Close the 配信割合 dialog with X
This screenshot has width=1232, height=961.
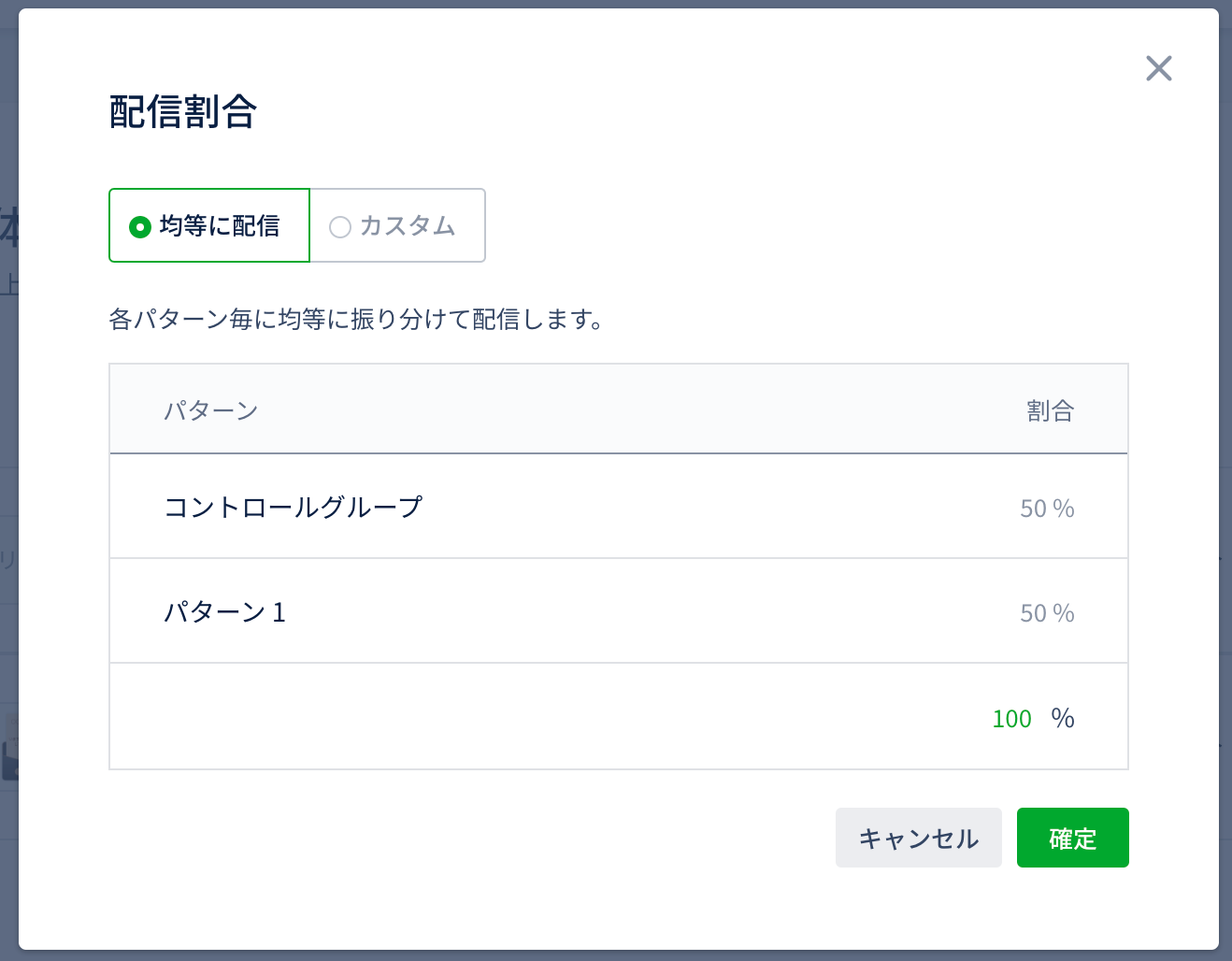(x=1158, y=68)
